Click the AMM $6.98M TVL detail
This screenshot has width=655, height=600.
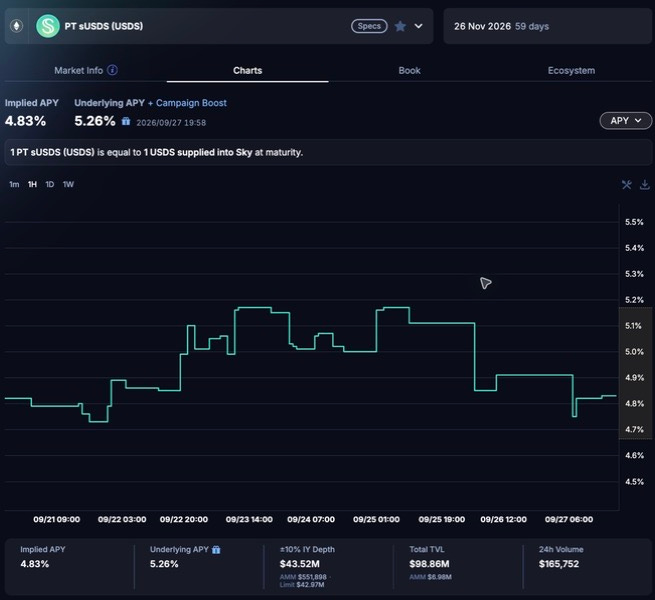[x=430, y=577]
